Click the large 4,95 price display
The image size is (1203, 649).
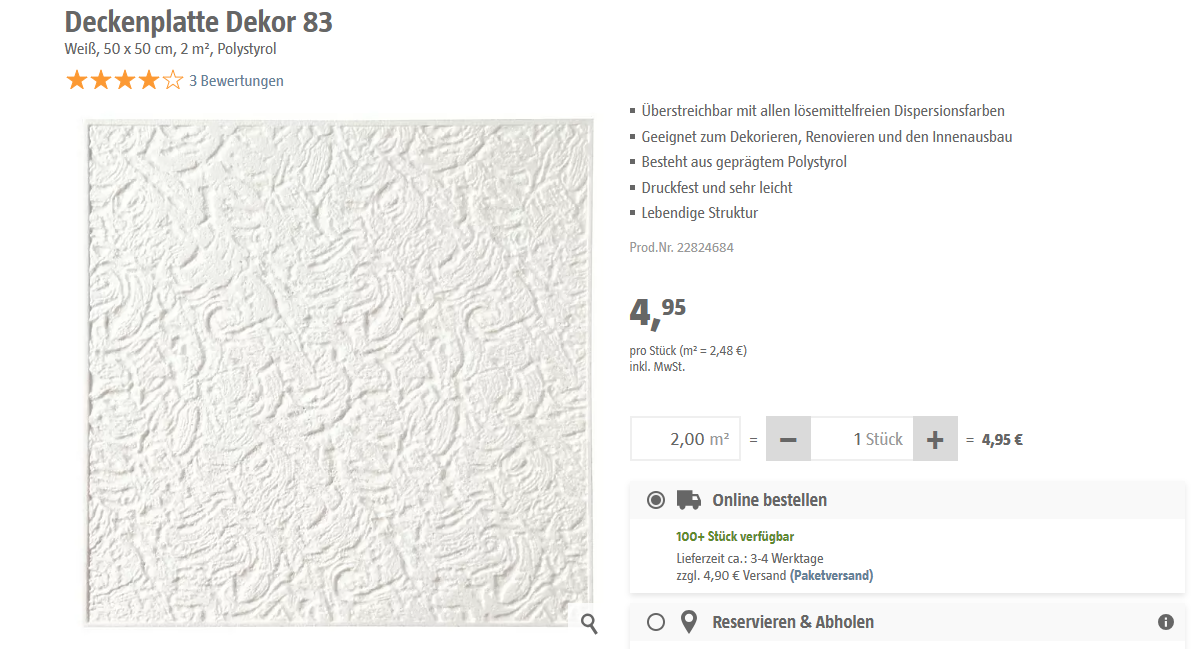point(657,312)
